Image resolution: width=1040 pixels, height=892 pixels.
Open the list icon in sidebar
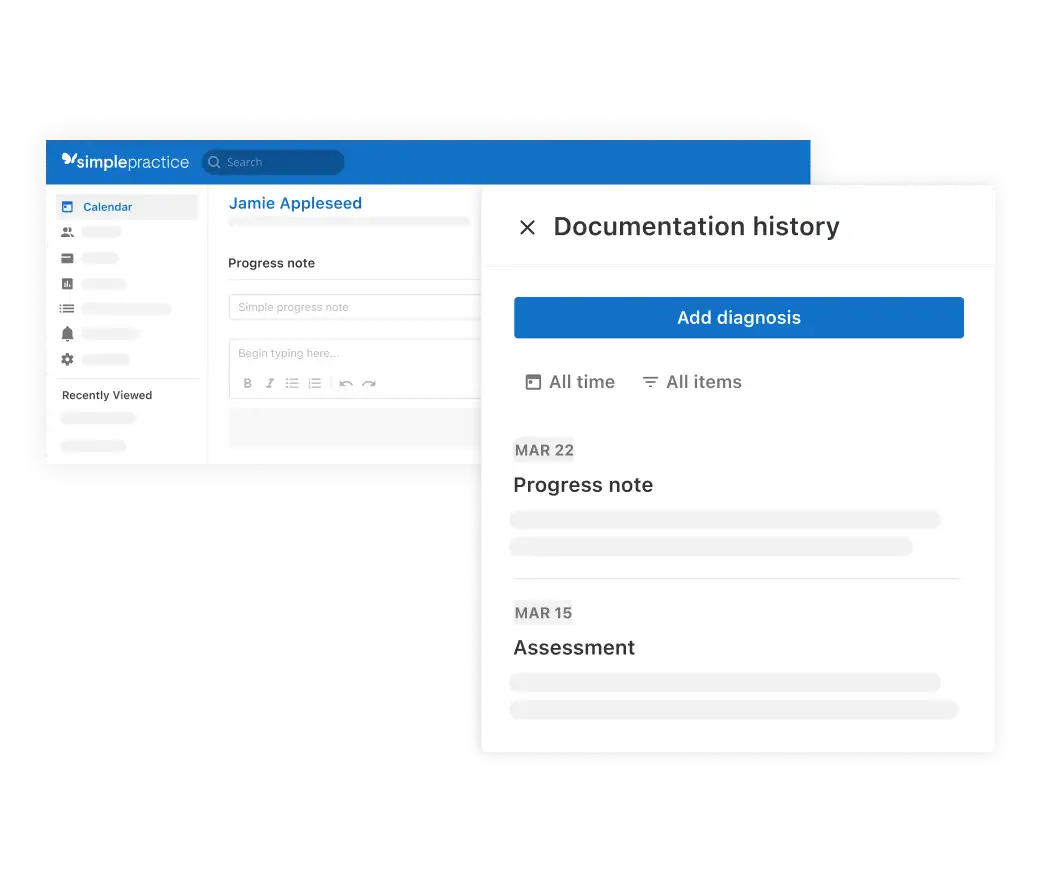[67, 308]
